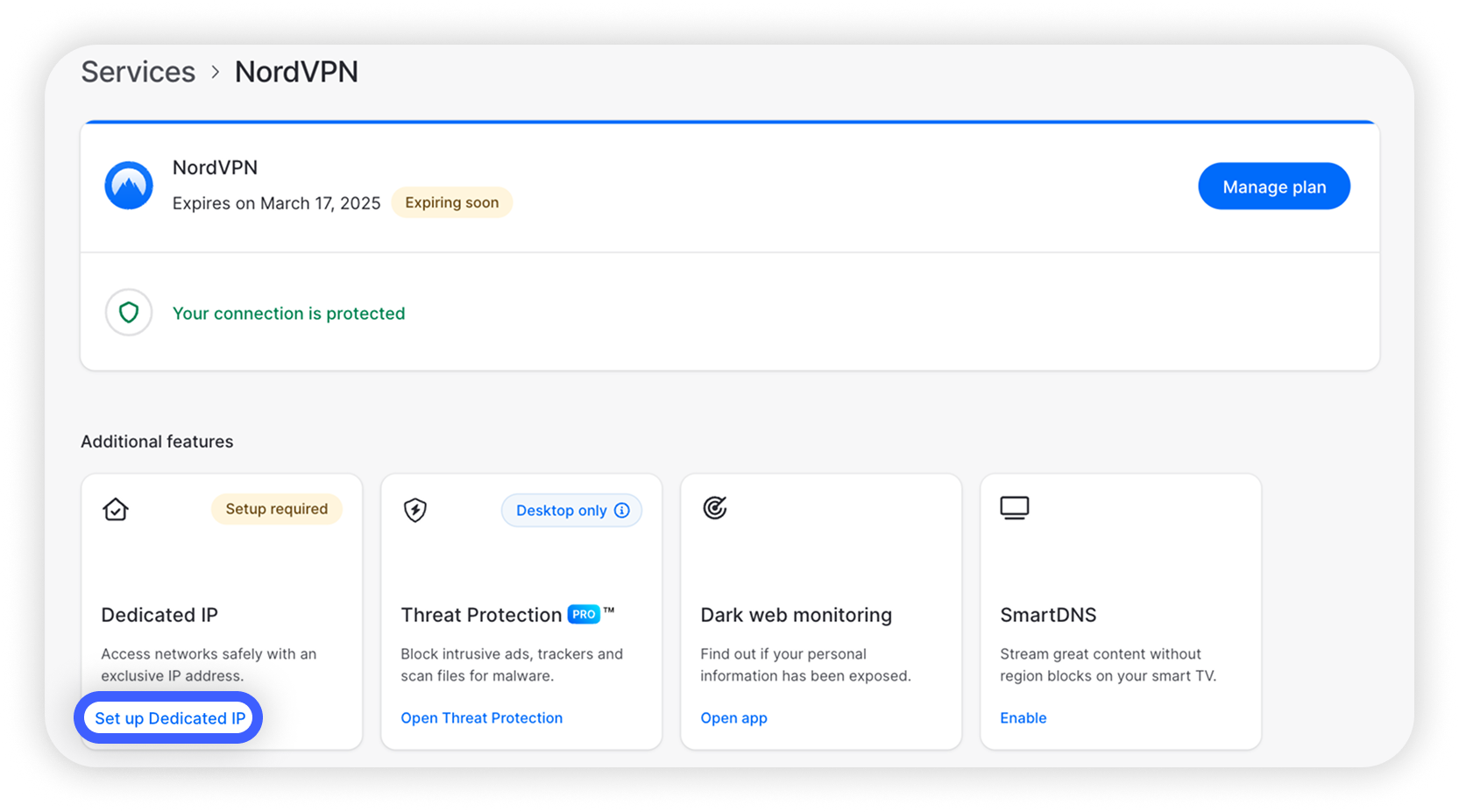The image size is (1459, 812).
Task: Click the Setup required badge on Dedicated IP
Action: (x=276, y=509)
